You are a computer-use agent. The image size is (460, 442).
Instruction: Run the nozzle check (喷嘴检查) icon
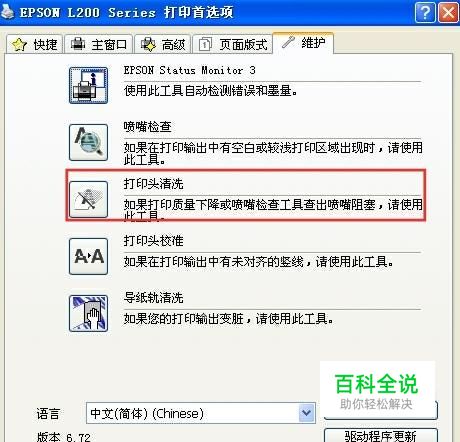pyautogui.click(x=88, y=142)
